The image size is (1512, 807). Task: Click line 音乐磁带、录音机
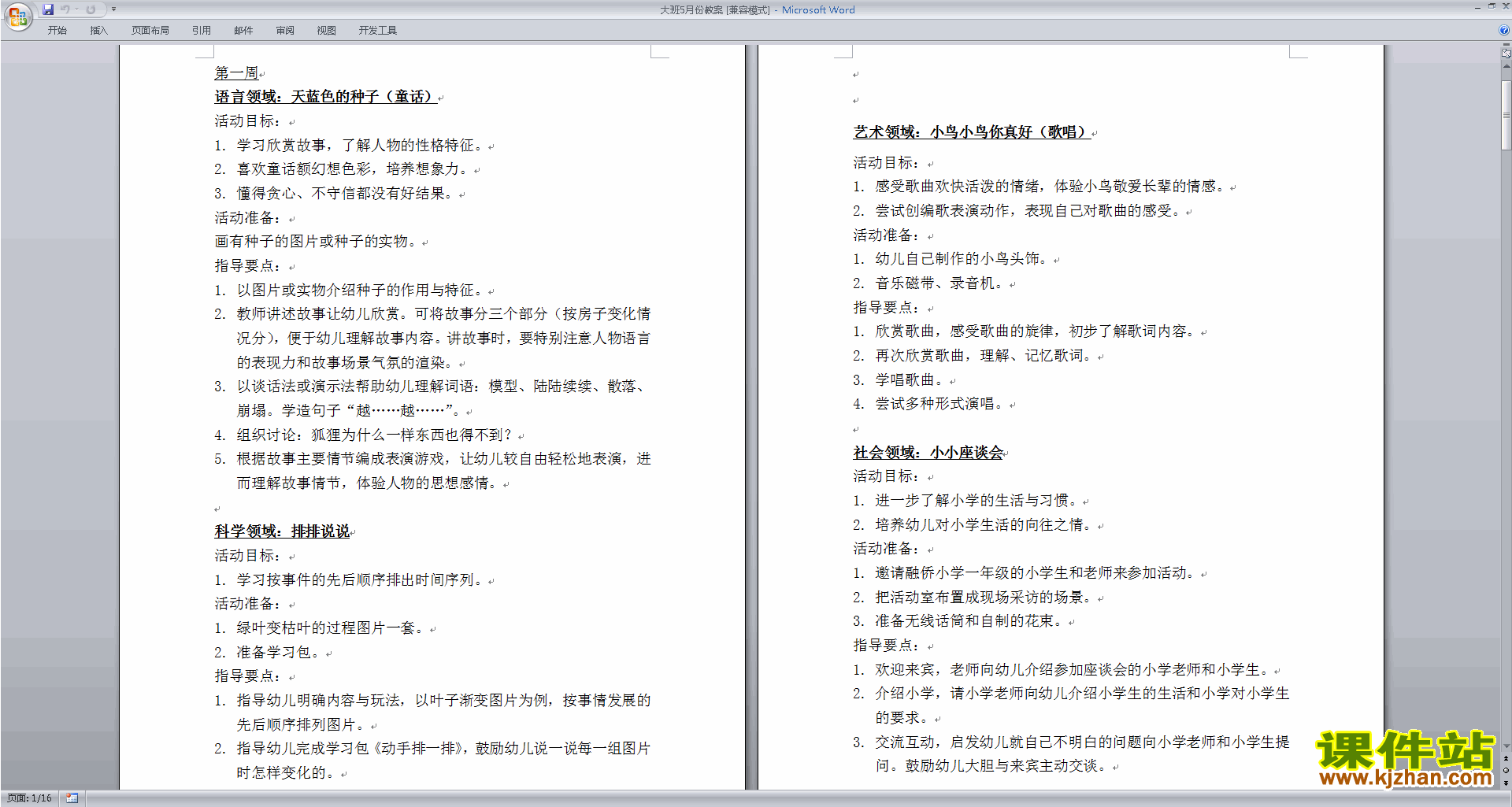(939, 283)
